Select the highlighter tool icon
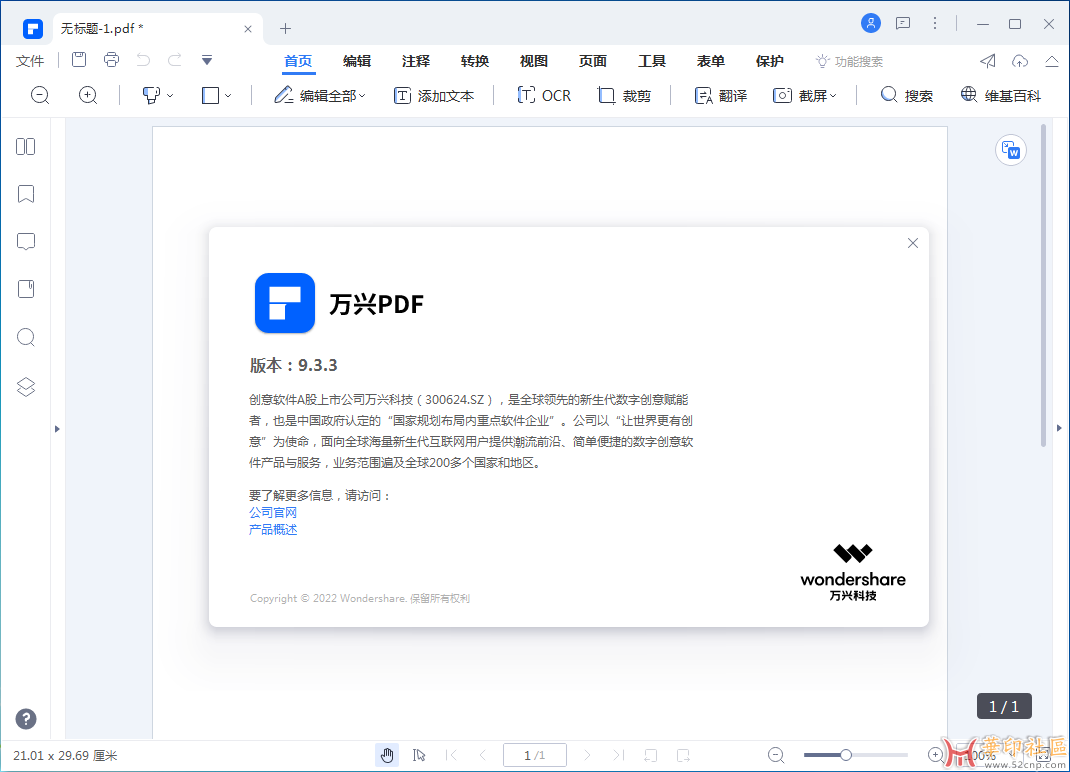 151,96
